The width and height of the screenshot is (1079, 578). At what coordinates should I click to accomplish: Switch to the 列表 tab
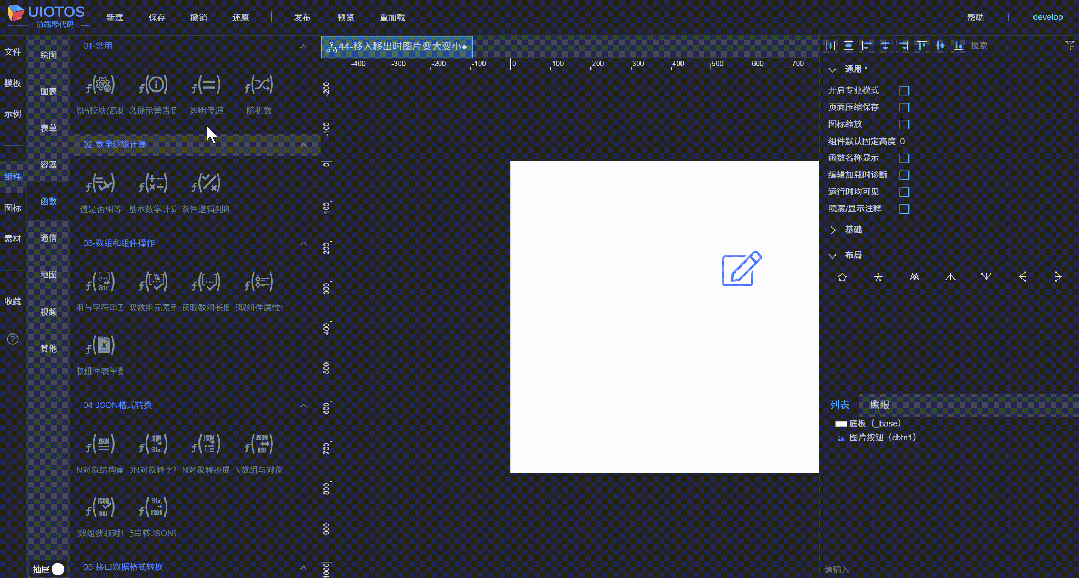839,404
